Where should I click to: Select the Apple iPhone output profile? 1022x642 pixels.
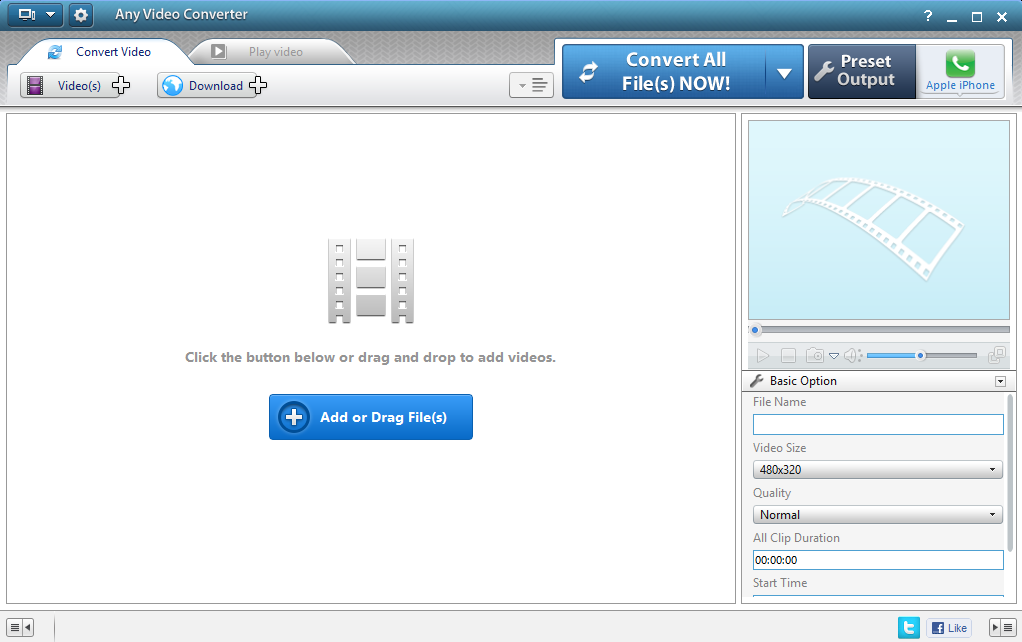pyautogui.click(x=960, y=72)
